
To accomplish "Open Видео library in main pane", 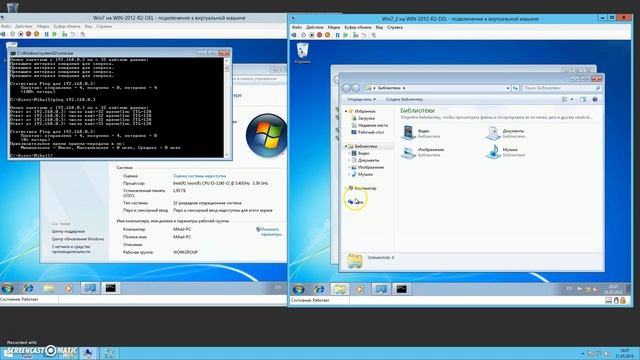I will click(416, 133).
